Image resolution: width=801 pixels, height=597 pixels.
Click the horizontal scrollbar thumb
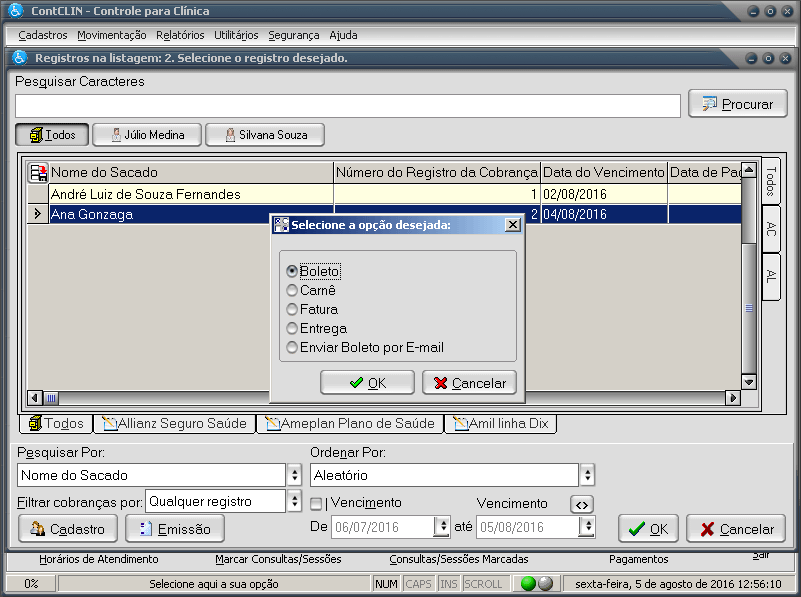point(51,398)
